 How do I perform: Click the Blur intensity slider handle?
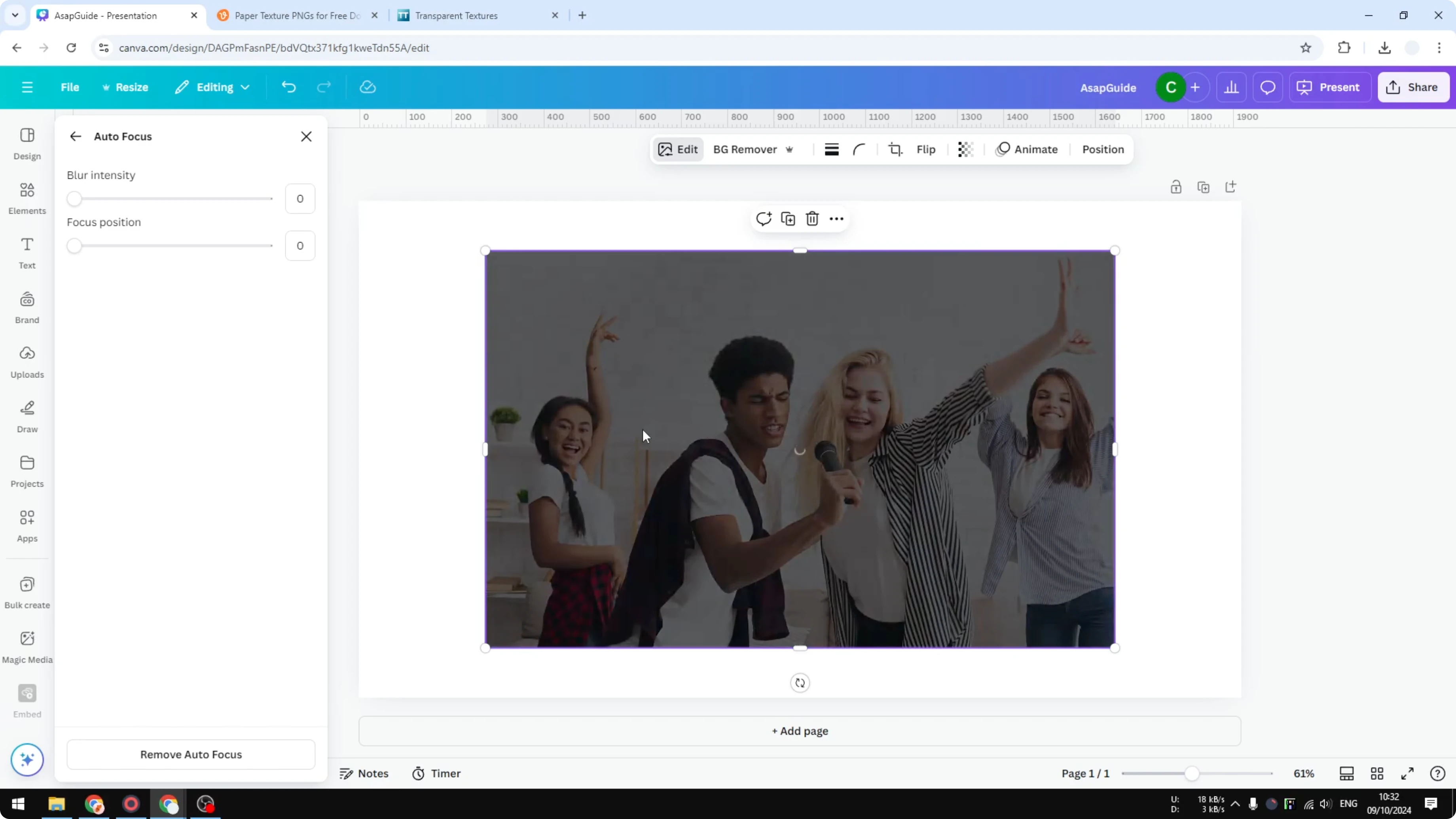(x=74, y=199)
